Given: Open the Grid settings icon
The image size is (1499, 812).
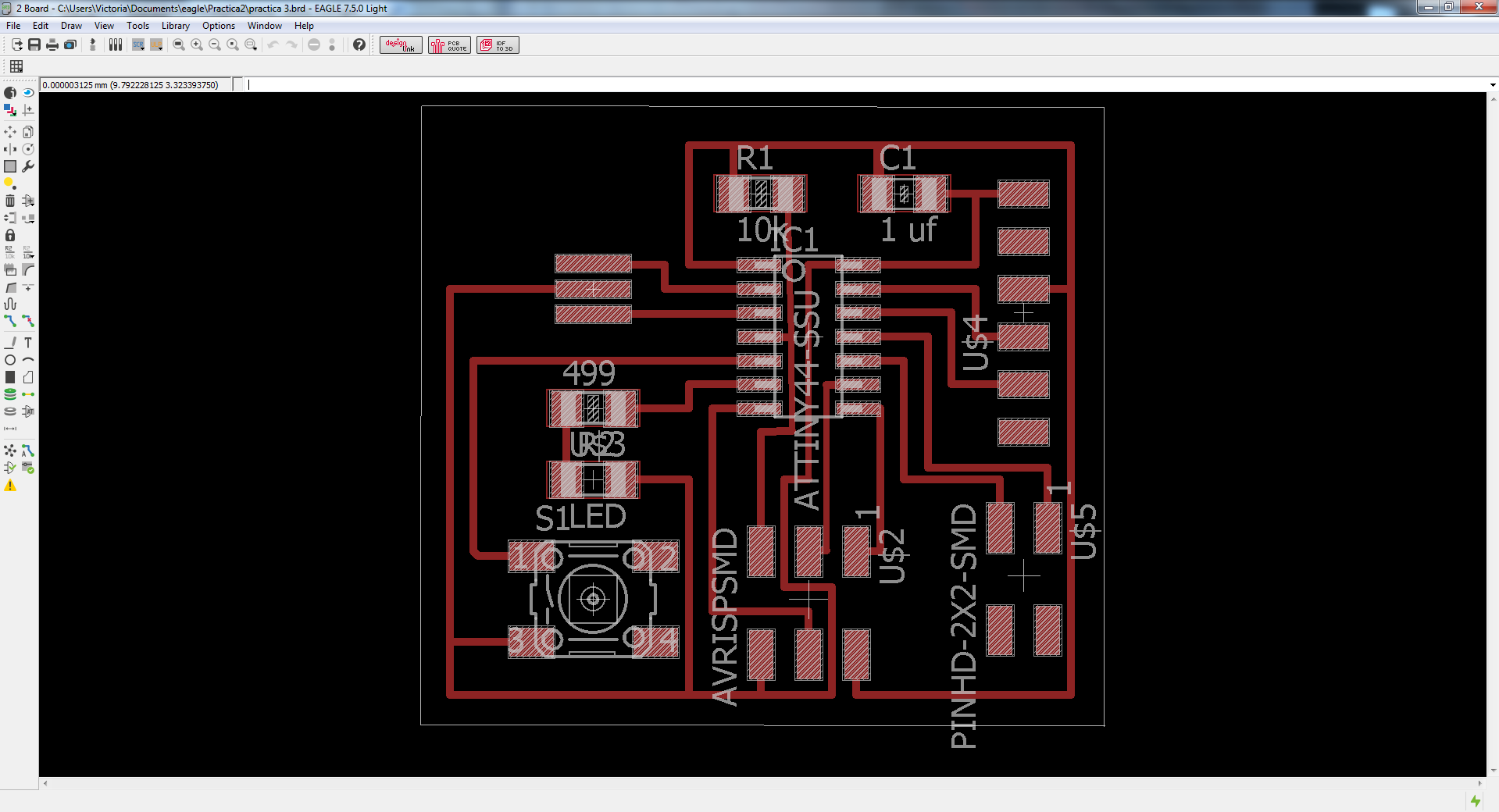Looking at the screenshot, I should [16, 66].
